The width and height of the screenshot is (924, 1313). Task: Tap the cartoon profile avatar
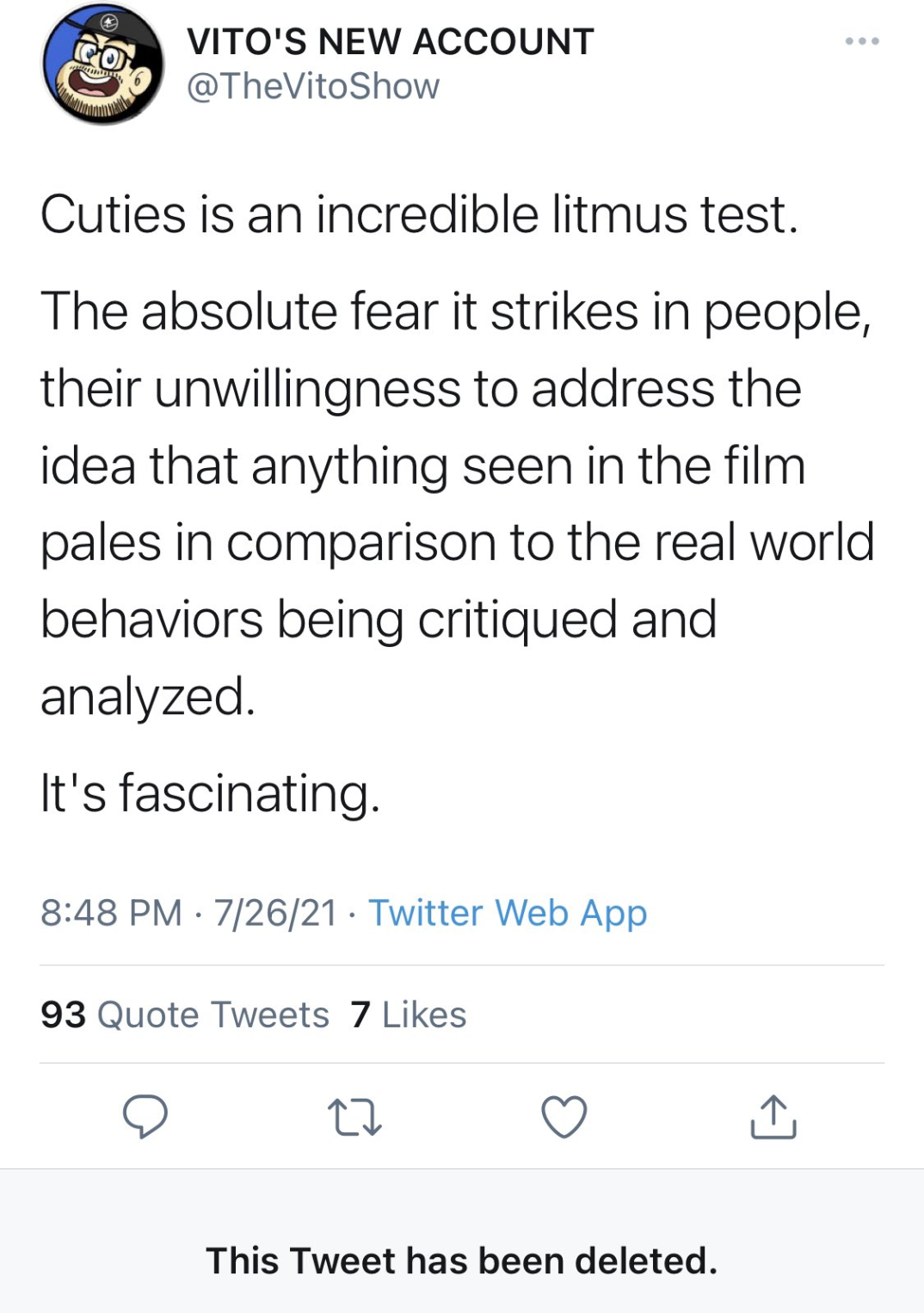[103, 65]
